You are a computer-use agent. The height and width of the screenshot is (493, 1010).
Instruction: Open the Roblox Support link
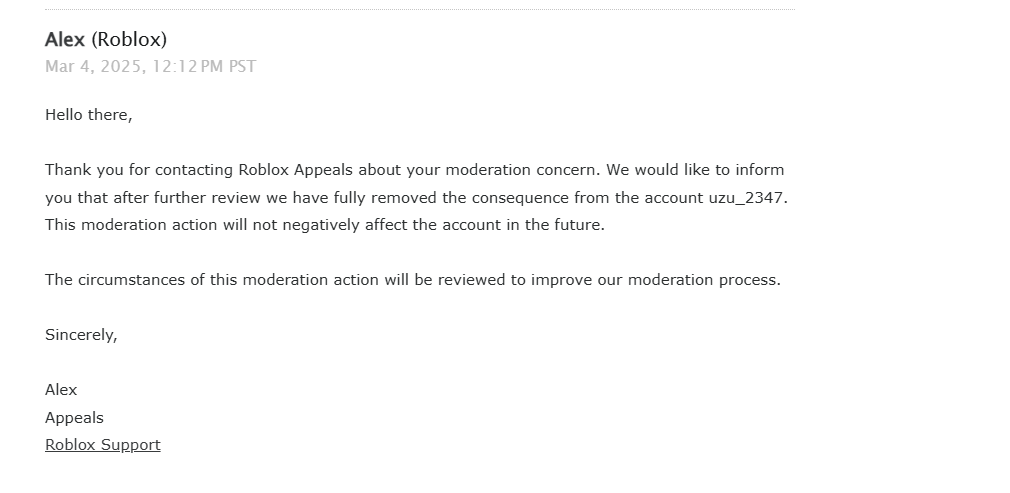point(102,445)
